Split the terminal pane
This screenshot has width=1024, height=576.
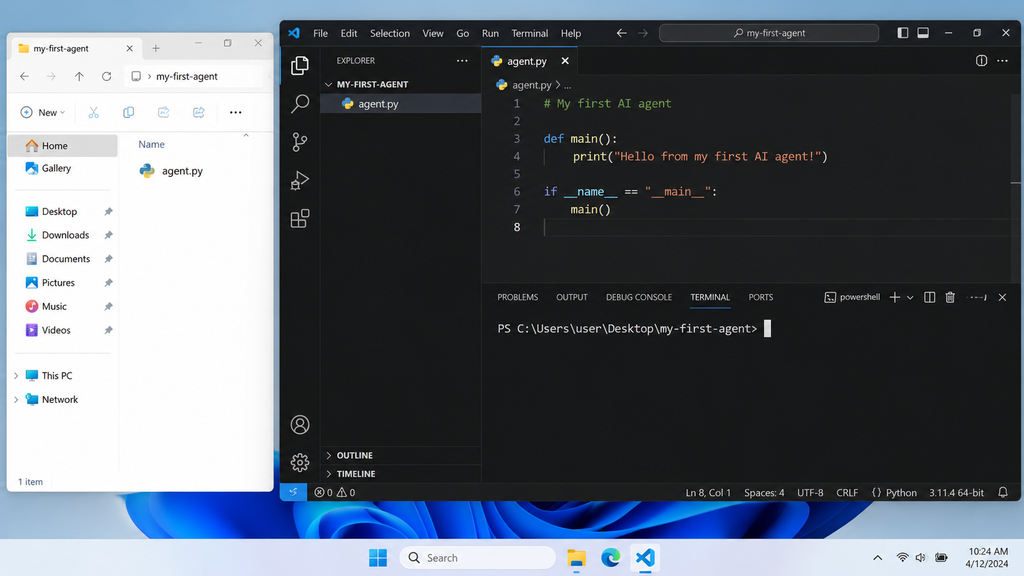[x=929, y=297]
